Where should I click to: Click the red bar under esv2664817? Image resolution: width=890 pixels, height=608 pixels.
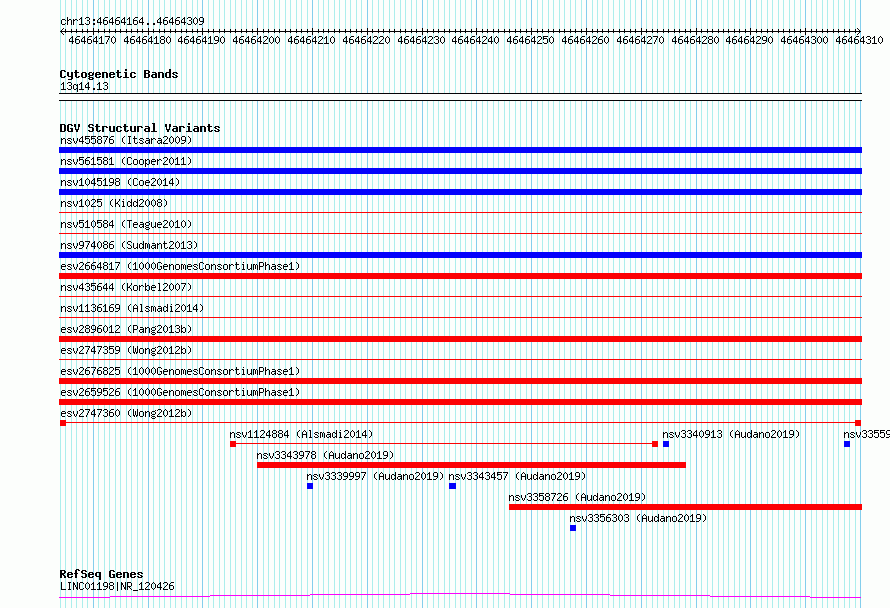(x=460, y=276)
